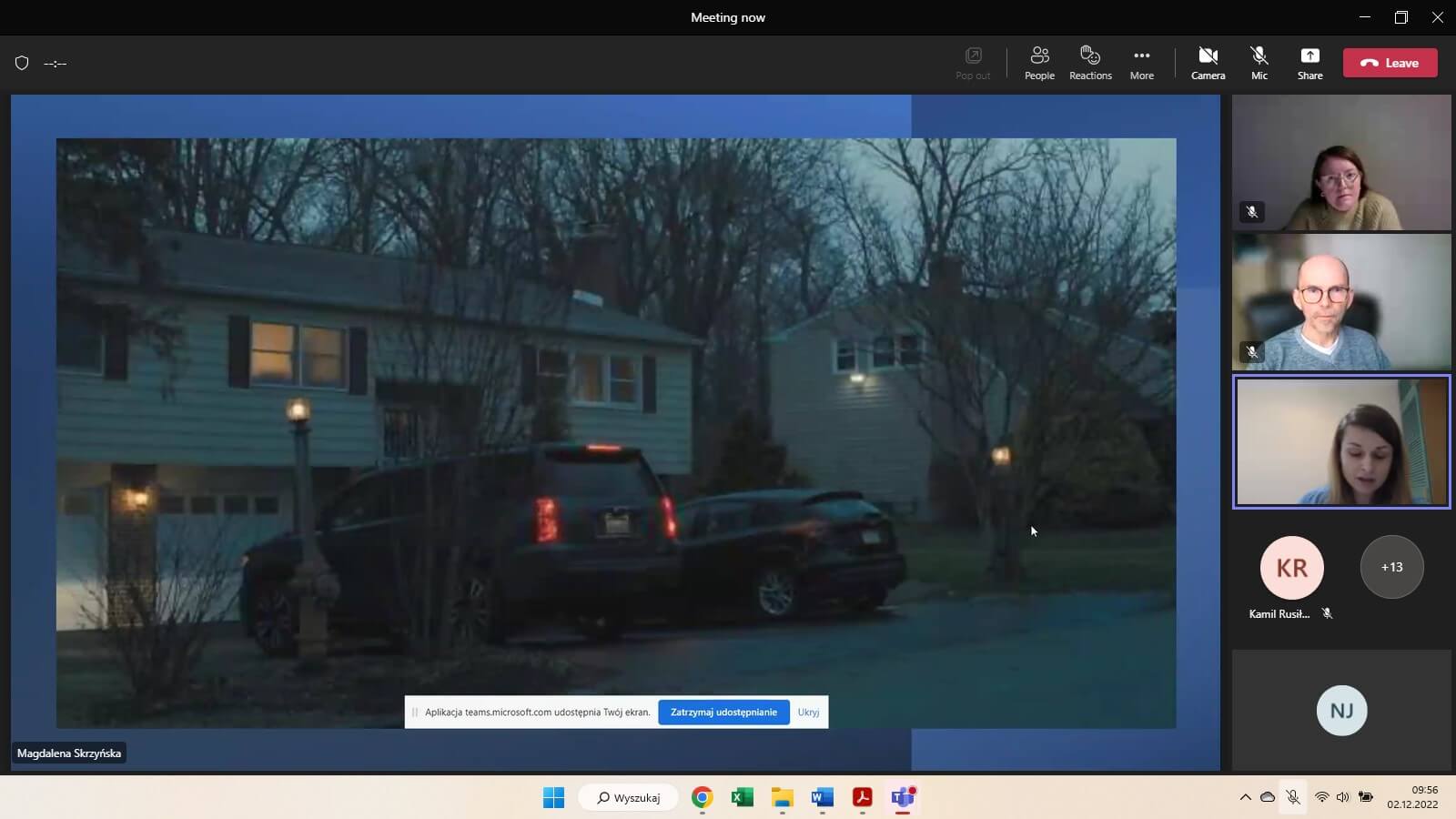The width and height of the screenshot is (1456, 819).
Task: Select the woman with glasses video tile
Action: tap(1341, 162)
